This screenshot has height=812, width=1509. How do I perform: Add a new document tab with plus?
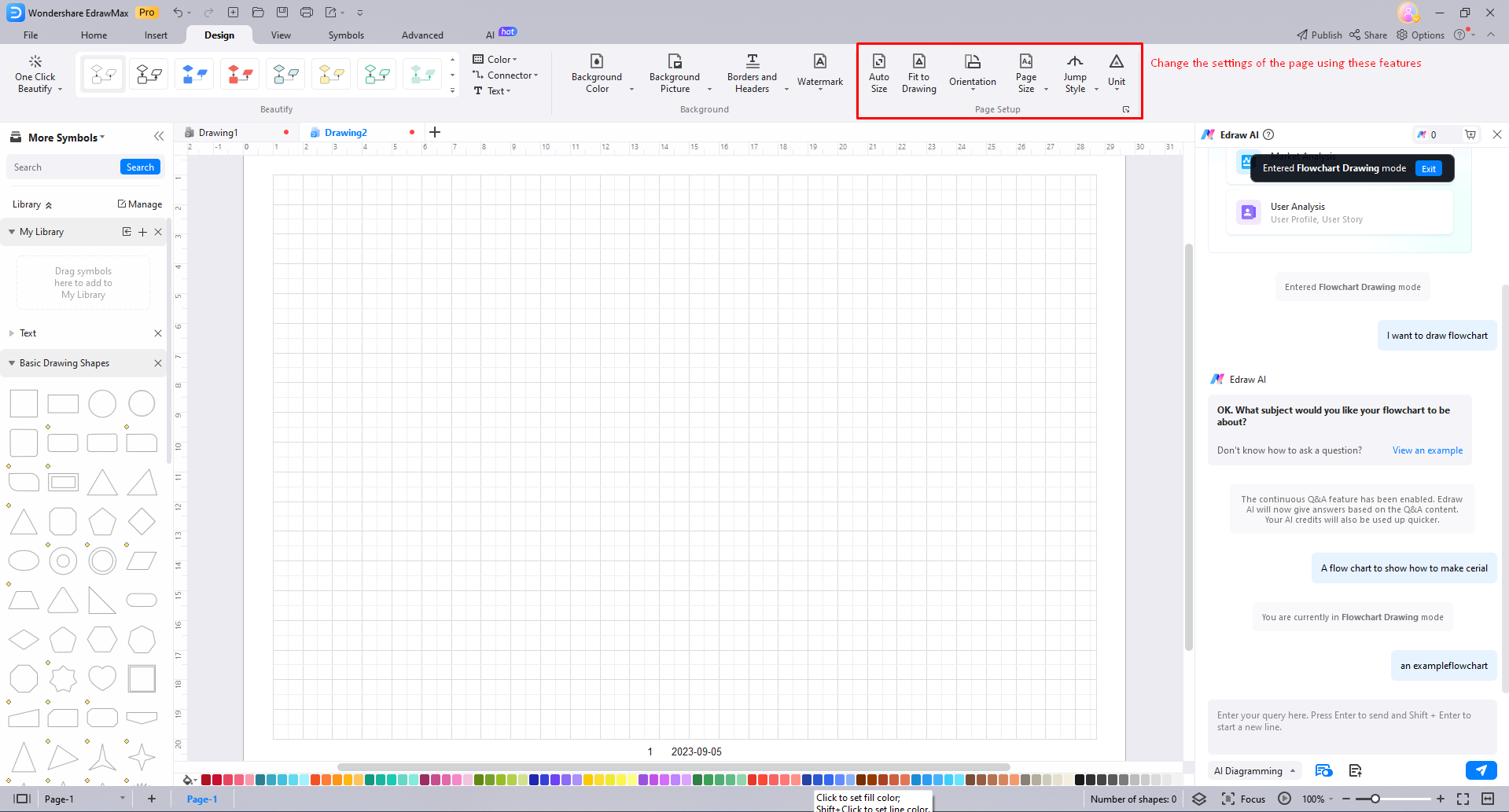pos(435,132)
